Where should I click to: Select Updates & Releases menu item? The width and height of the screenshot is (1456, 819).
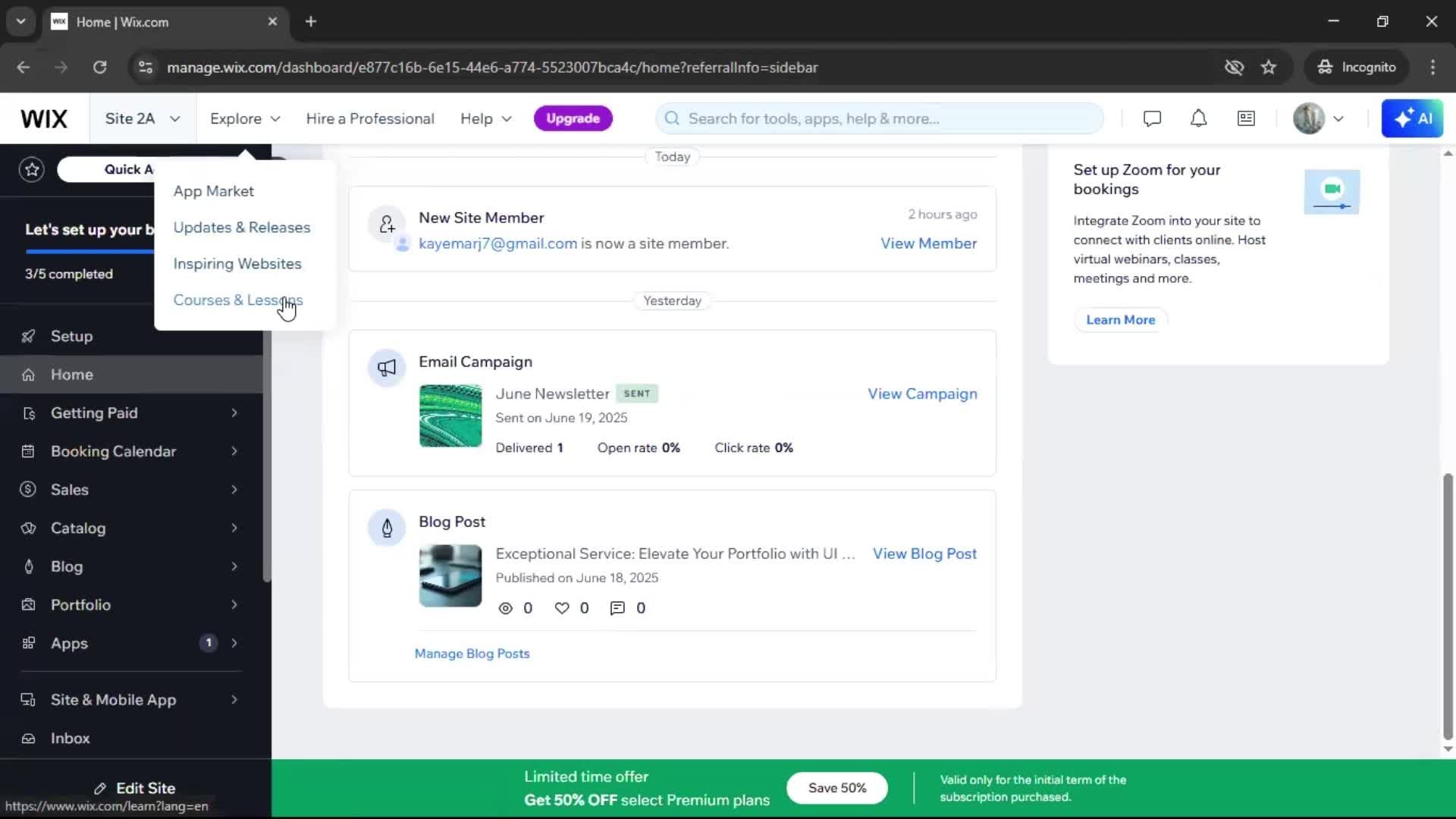[x=242, y=227]
